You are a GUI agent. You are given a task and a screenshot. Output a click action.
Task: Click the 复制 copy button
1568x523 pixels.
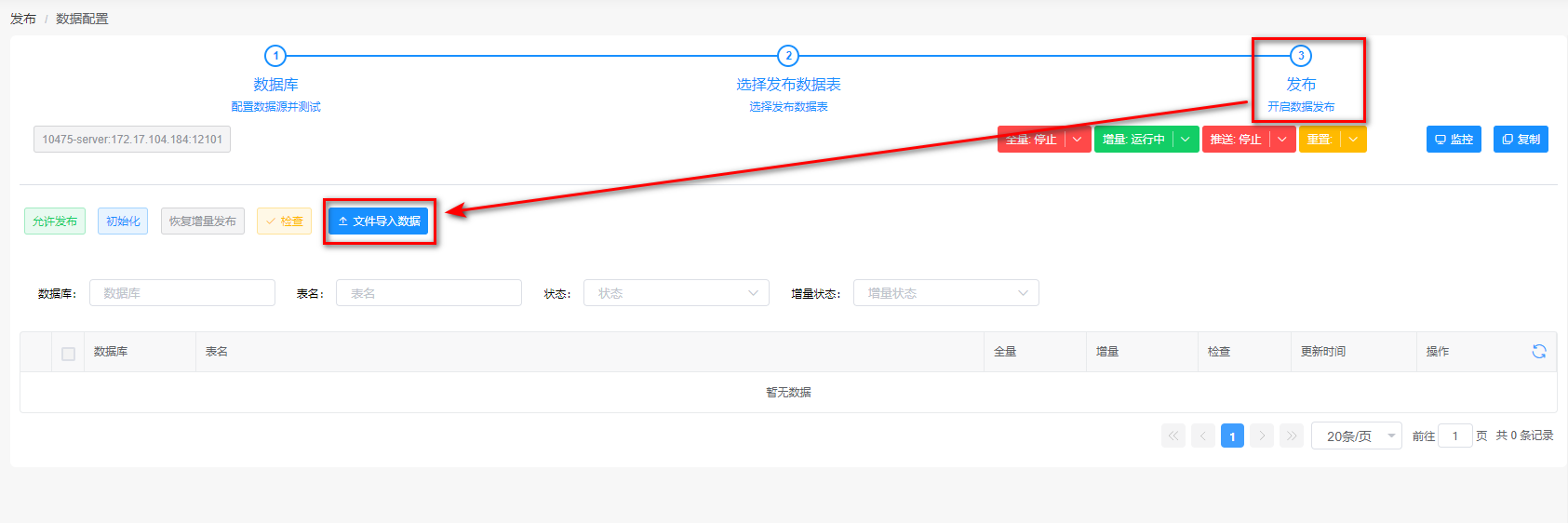(1521, 140)
